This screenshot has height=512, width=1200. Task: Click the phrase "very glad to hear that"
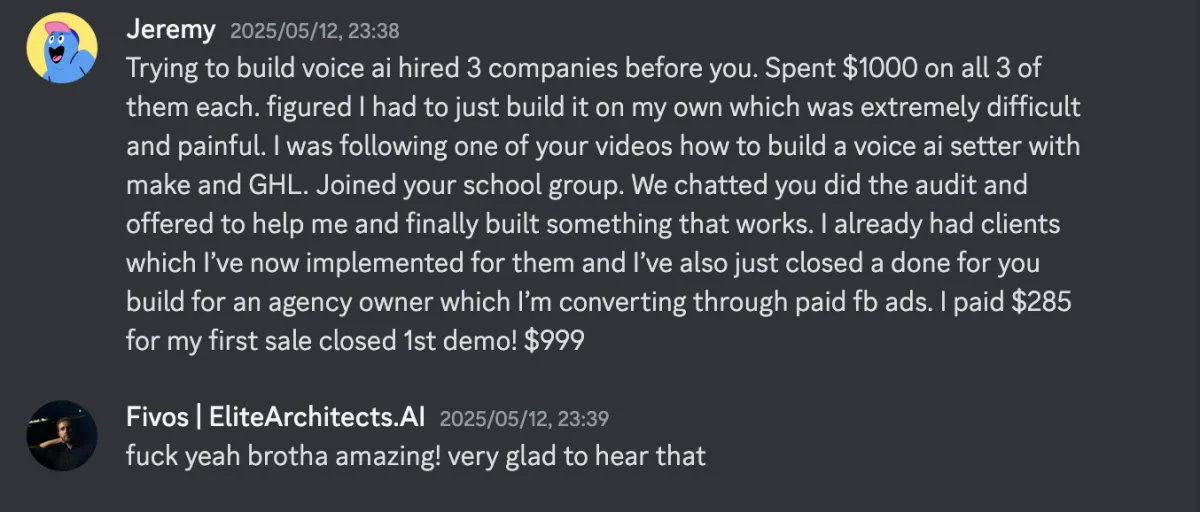pyautogui.click(x=577, y=456)
